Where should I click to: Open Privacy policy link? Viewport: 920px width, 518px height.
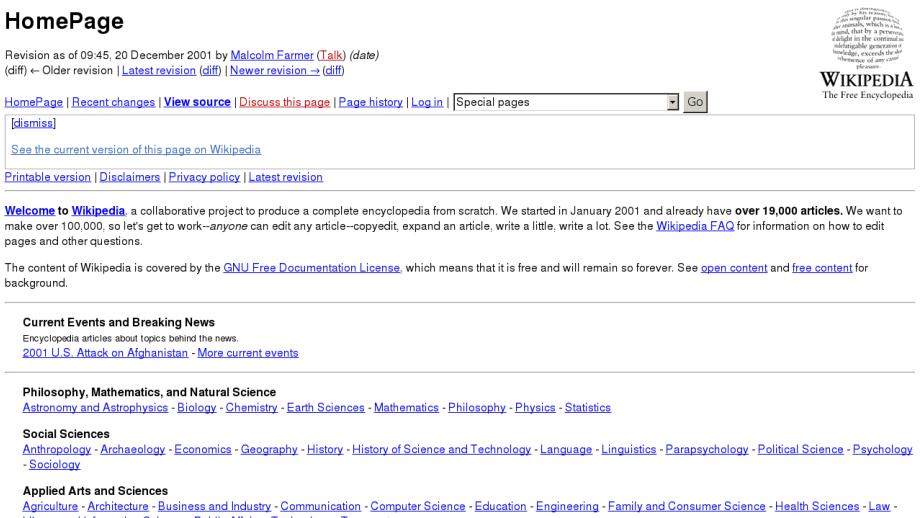[204, 177]
